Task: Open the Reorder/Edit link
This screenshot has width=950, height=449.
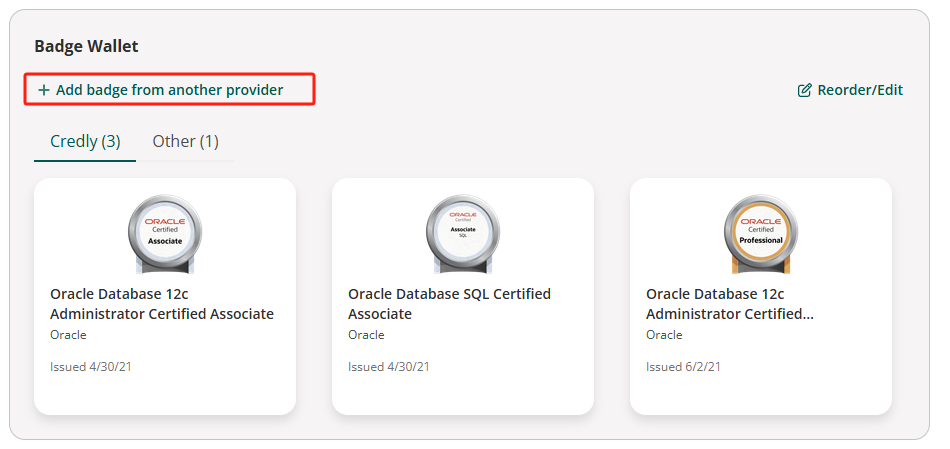Action: [850, 90]
